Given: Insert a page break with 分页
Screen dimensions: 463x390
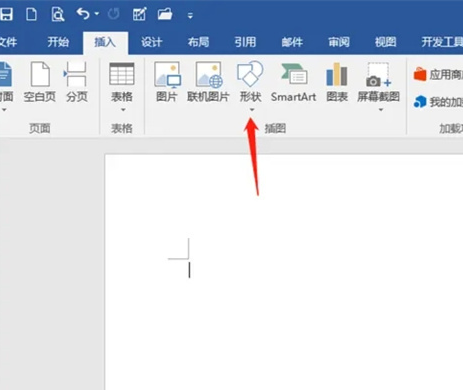Looking at the screenshot, I should [x=76, y=82].
